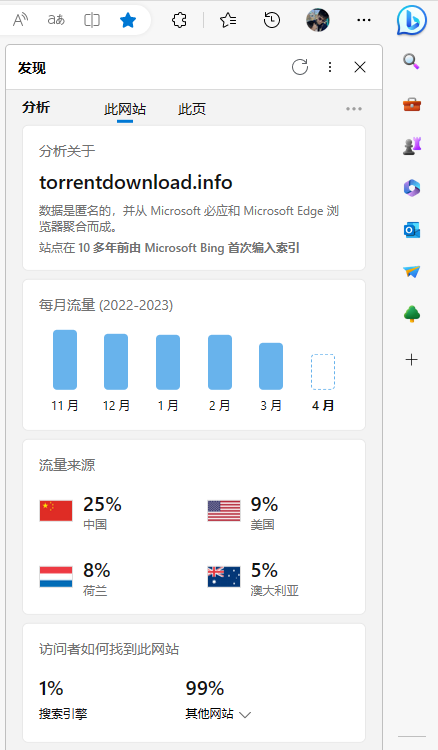Screen dimensions: 438x750
Task: Open the browser Extensions puzzle icon
Action: click(179, 20)
